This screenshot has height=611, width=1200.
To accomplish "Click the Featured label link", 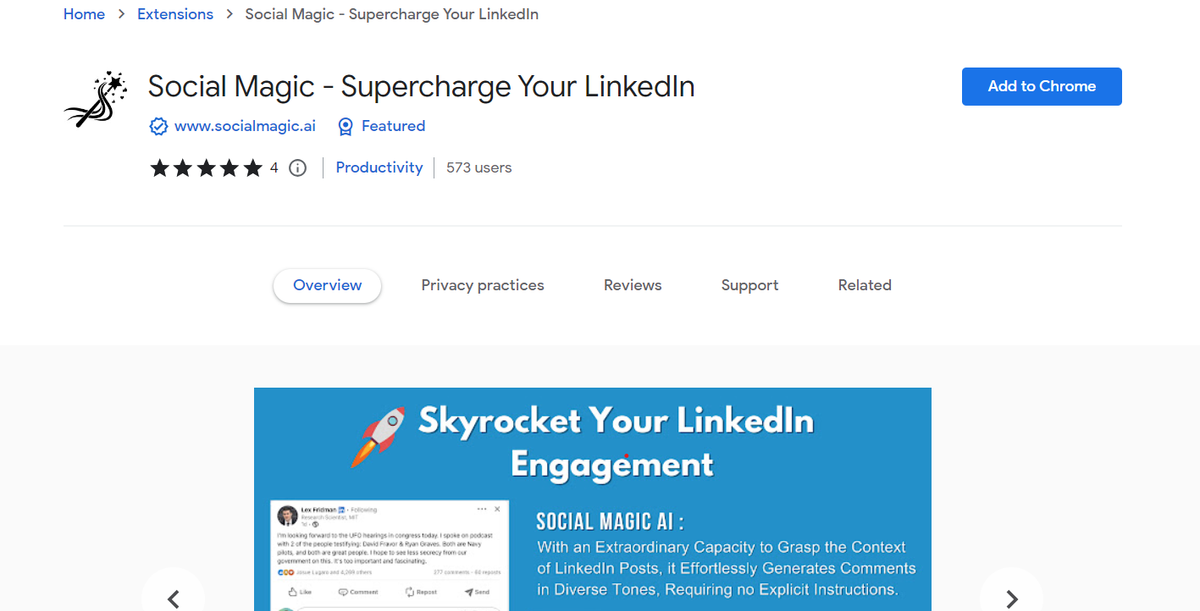I will [x=393, y=126].
